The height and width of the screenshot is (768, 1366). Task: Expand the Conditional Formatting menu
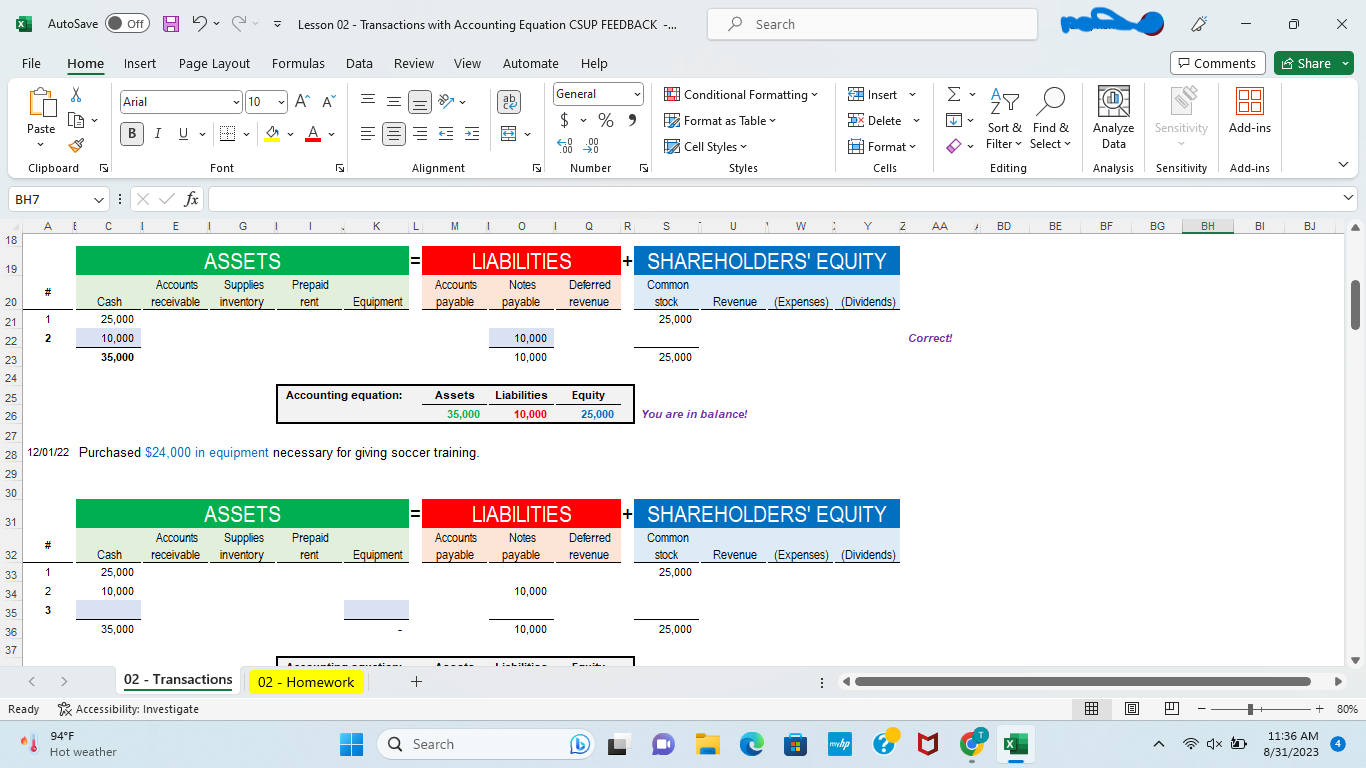[742, 95]
